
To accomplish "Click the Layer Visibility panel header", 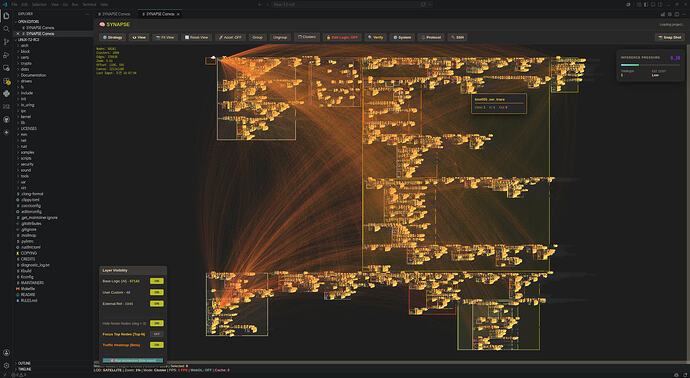I will point(132,271).
